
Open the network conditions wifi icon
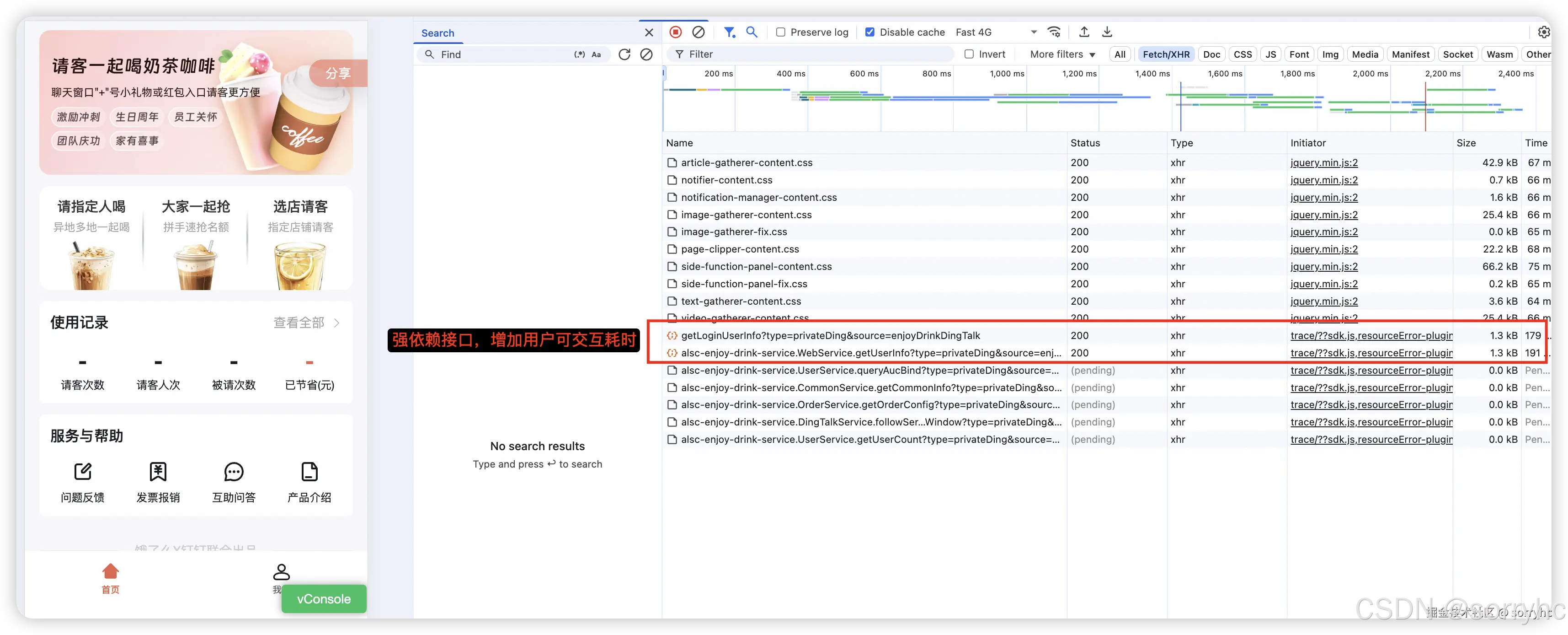pyautogui.click(x=1054, y=32)
